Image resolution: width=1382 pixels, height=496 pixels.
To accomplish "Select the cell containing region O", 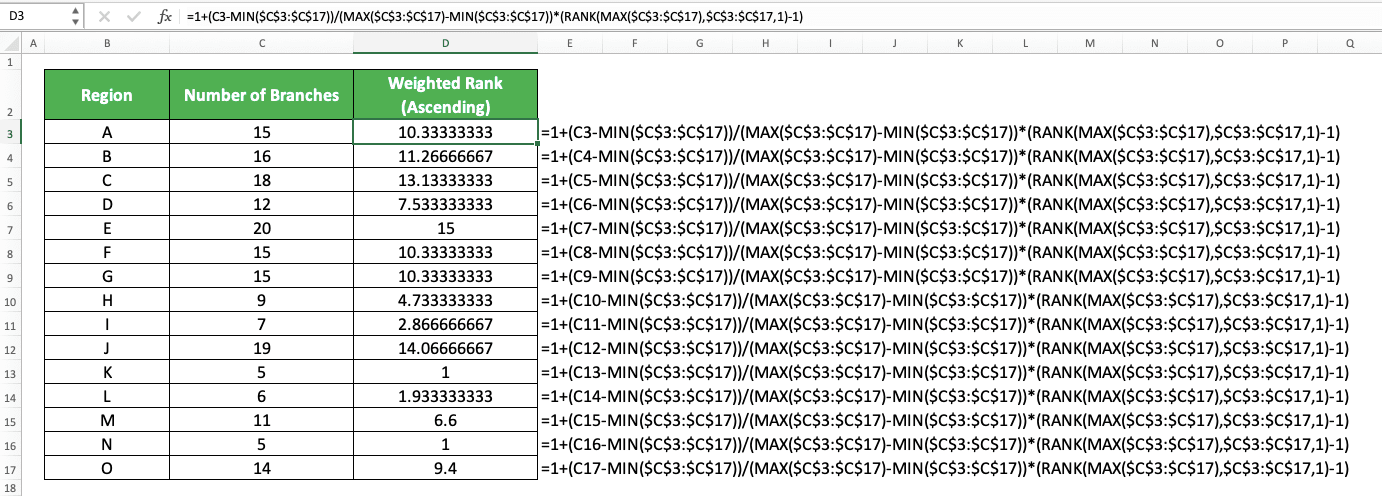I will tap(107, 468).
